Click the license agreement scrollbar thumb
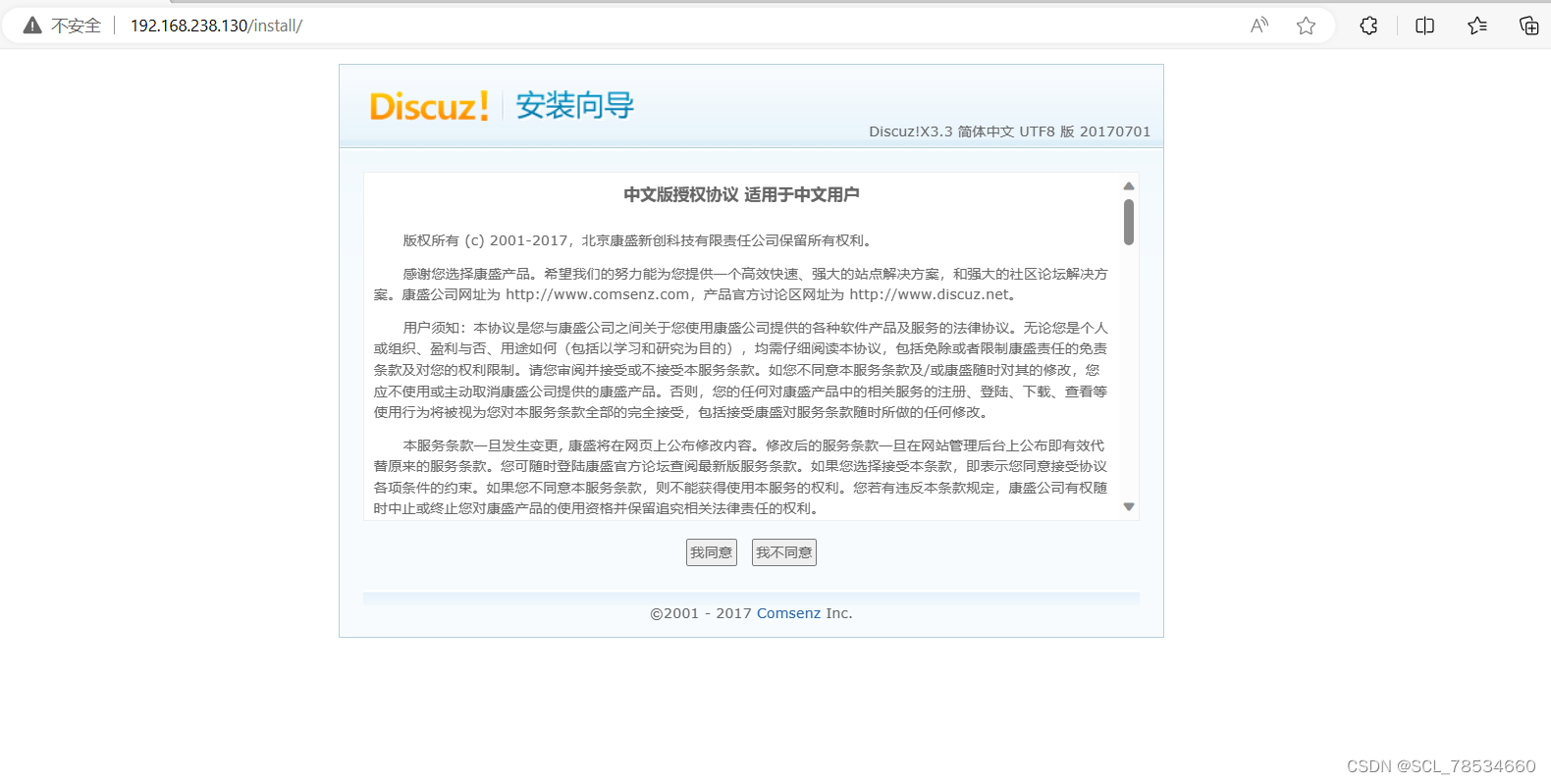 [1129, 222]
